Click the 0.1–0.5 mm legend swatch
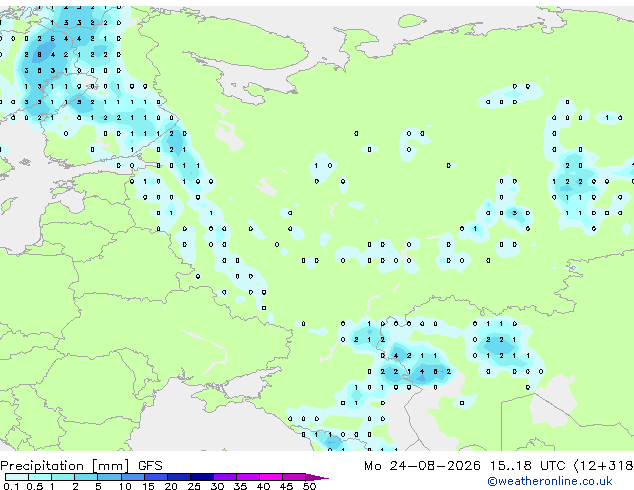 17,477
